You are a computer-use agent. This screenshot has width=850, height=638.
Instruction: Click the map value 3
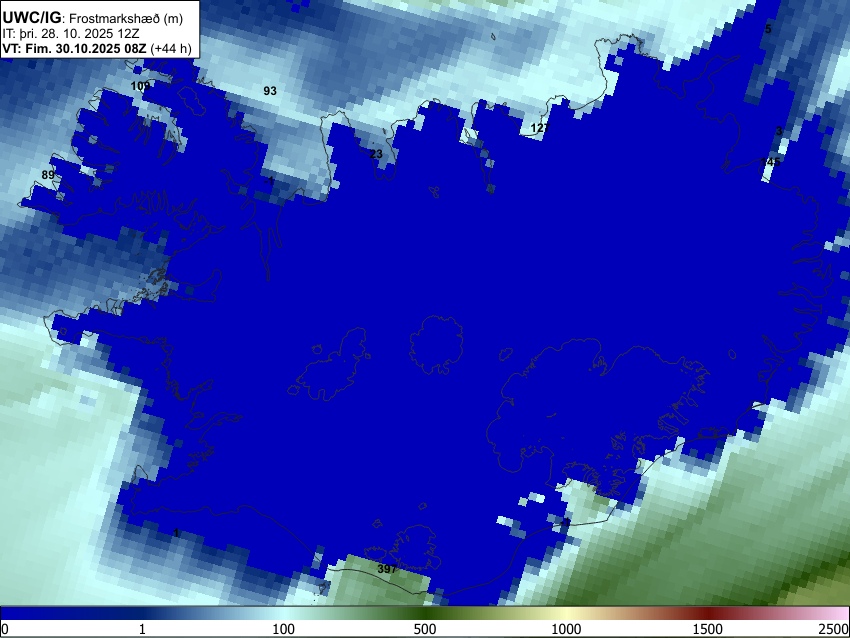click(x=779, y=131)
